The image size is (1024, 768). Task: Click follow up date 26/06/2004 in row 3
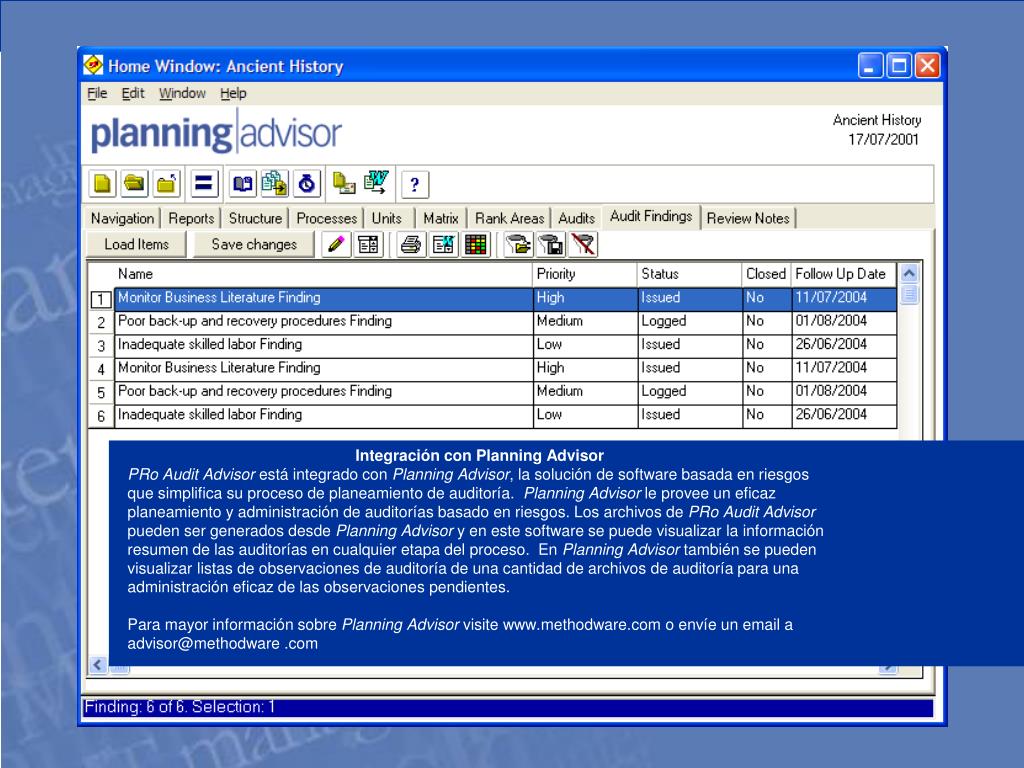[844, 345]
